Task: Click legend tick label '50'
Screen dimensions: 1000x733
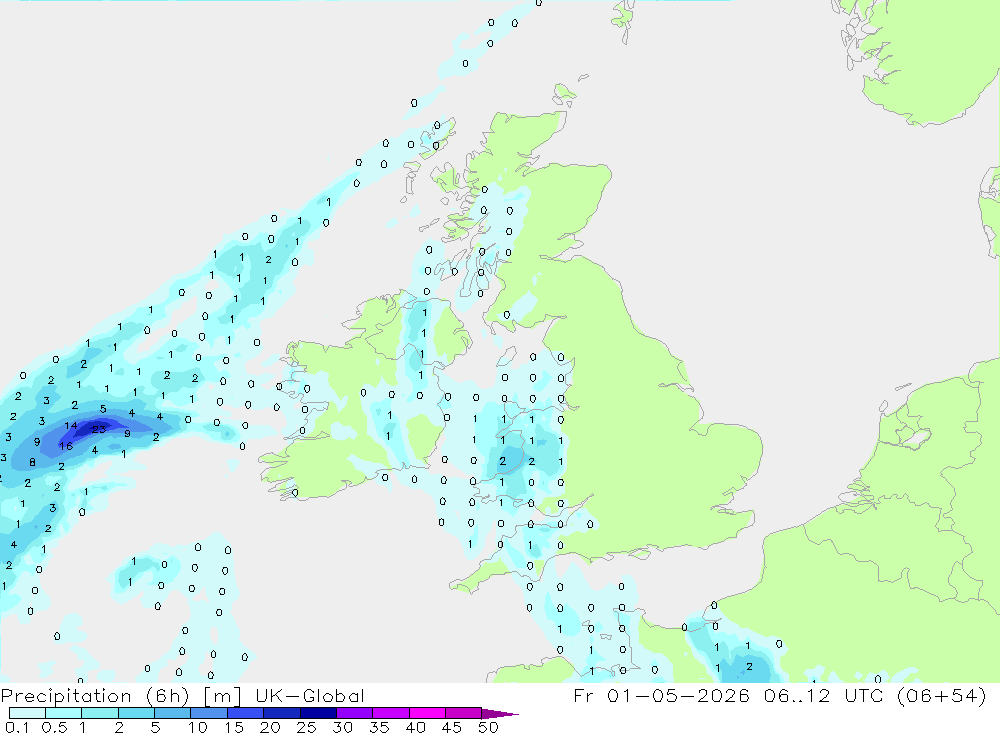Action: (488, 727)
